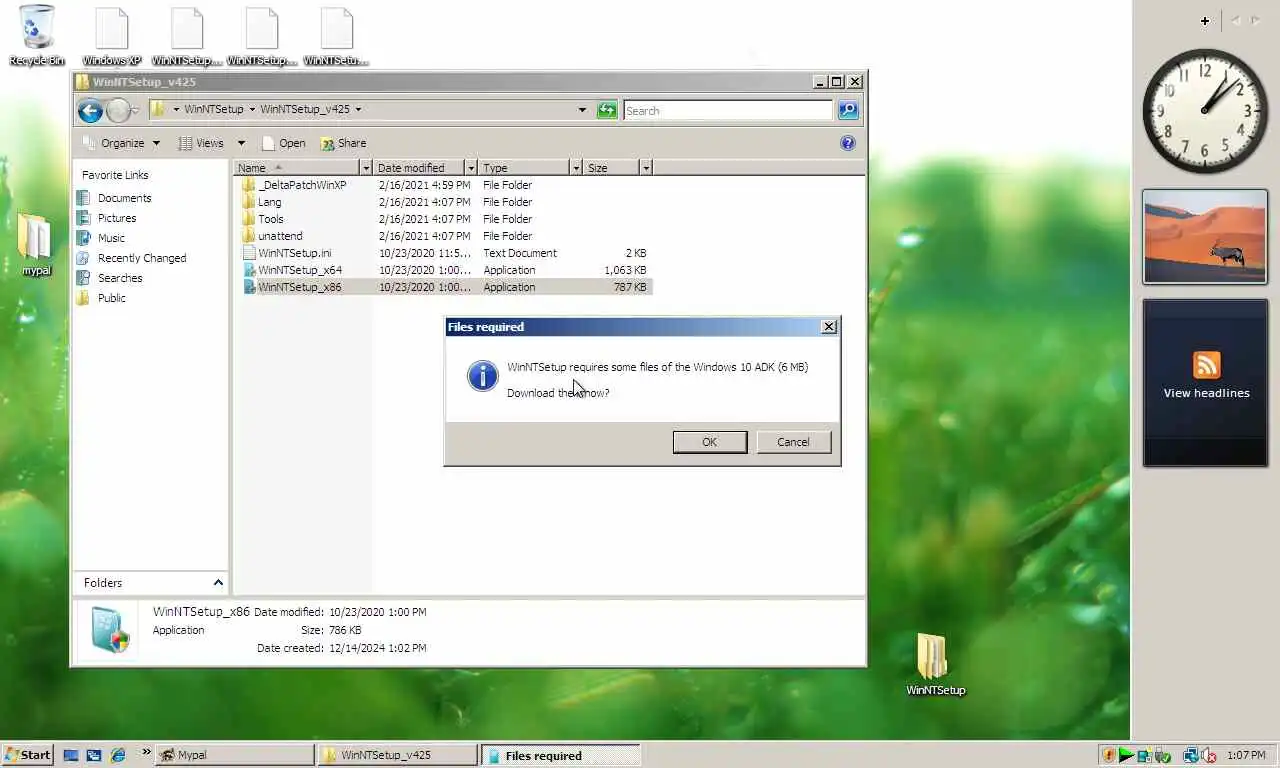Click the Internet Explorer quick launch icon
1280x768 pixels.
coord(117,755)
